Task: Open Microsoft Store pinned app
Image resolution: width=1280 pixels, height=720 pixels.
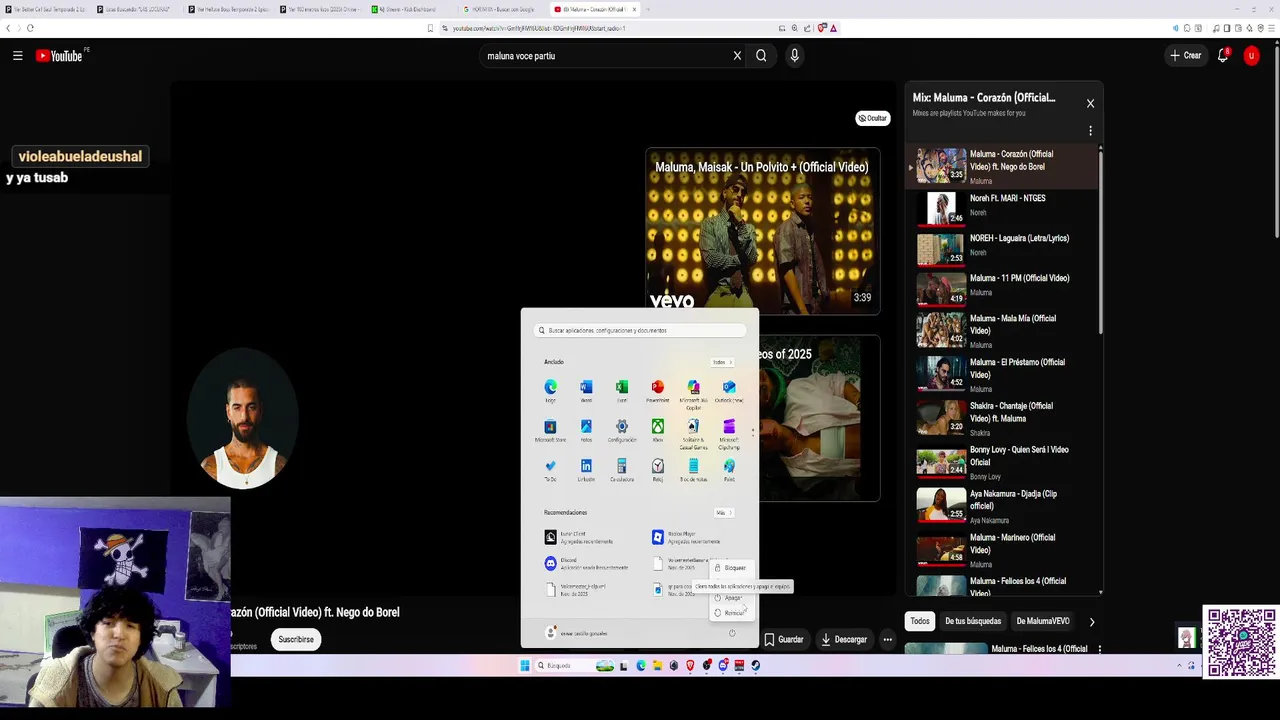Action: [x=550, y=429]
